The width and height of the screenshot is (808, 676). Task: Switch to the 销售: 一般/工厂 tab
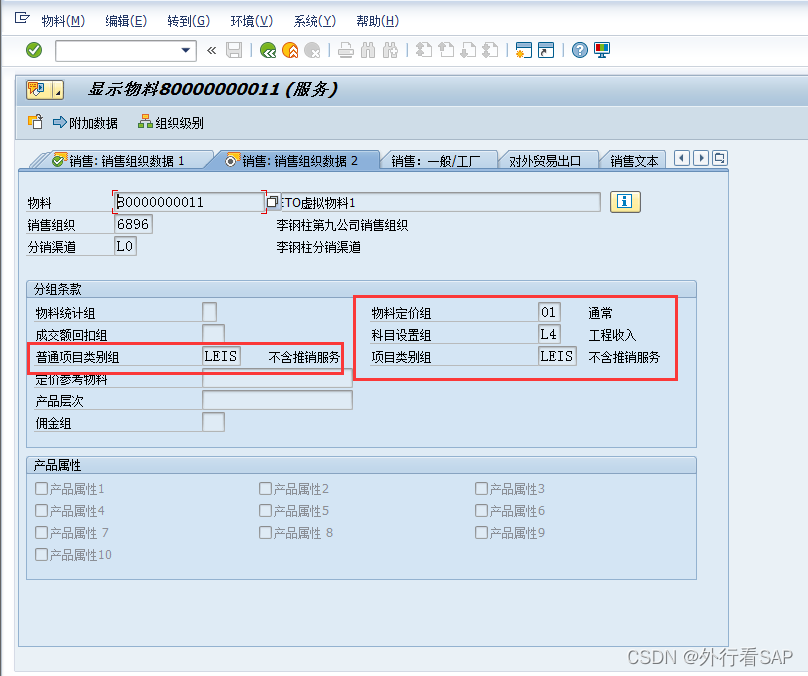click(x=435, y=158)
